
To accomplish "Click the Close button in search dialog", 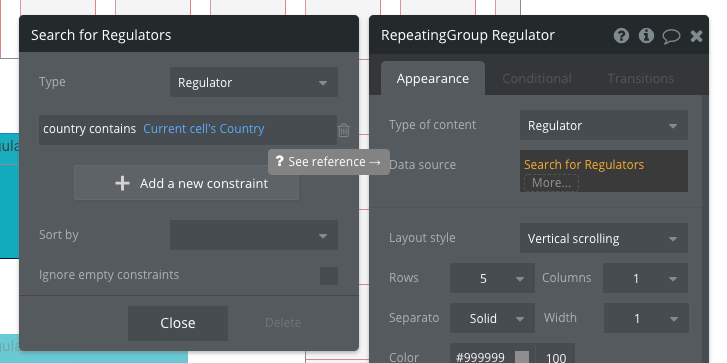I will tap(178, 323).
